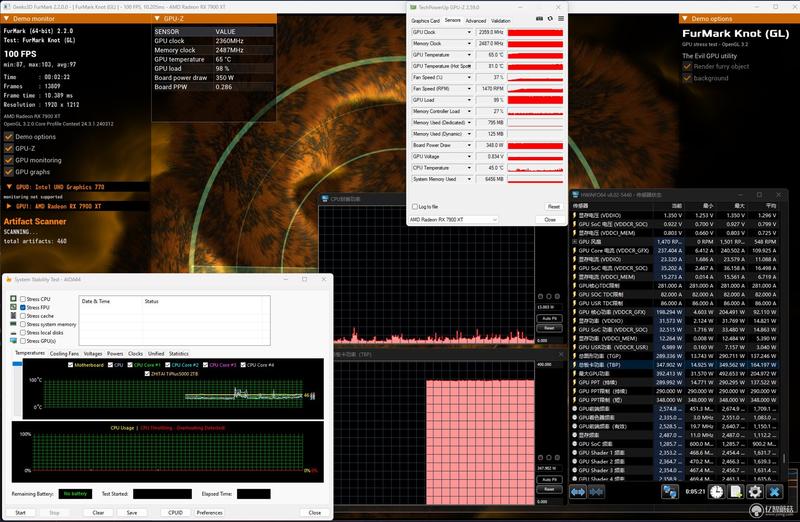This screenshot has width=800, height=522.
Task: Toggle Log to file checkbox in GPU-Z
Action: 415,207
